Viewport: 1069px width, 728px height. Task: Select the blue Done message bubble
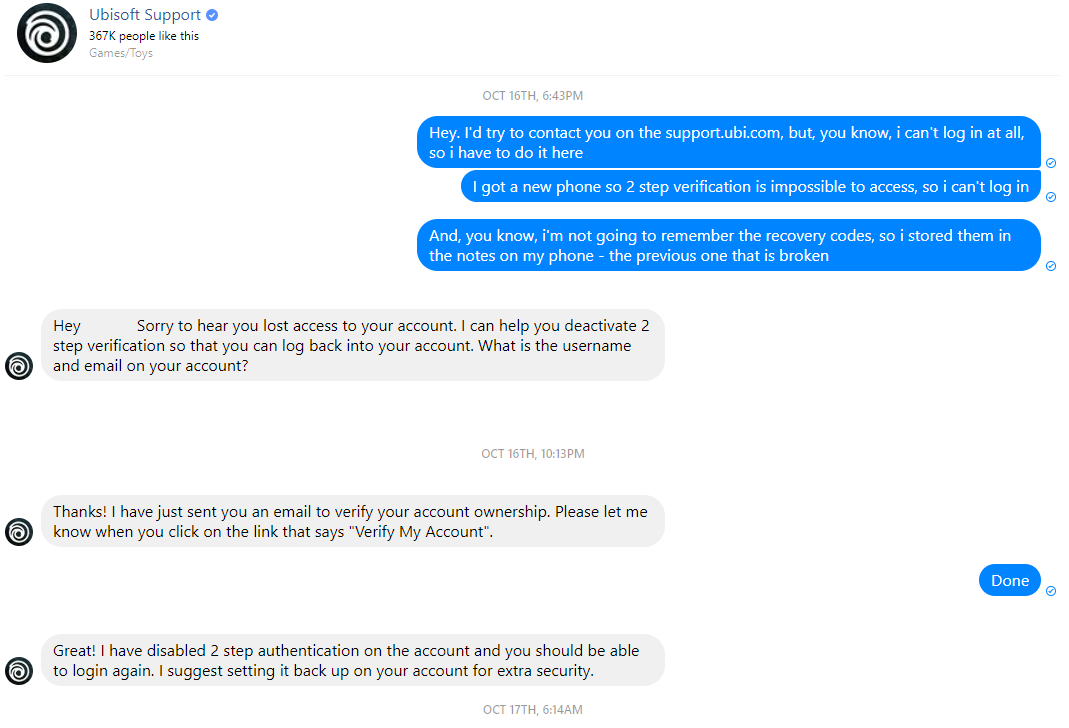[1010, 580]
